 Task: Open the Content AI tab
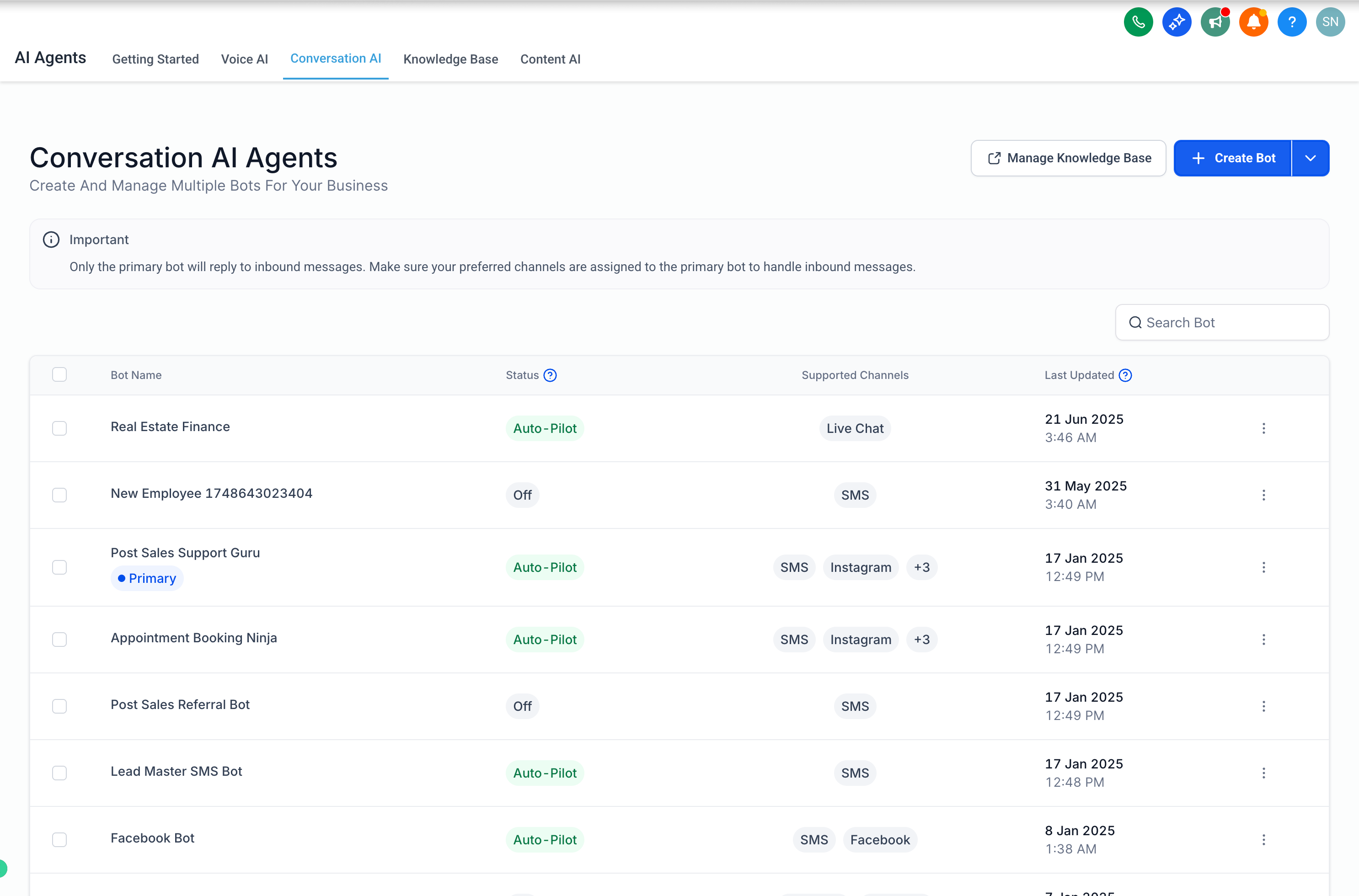[550, 59]
